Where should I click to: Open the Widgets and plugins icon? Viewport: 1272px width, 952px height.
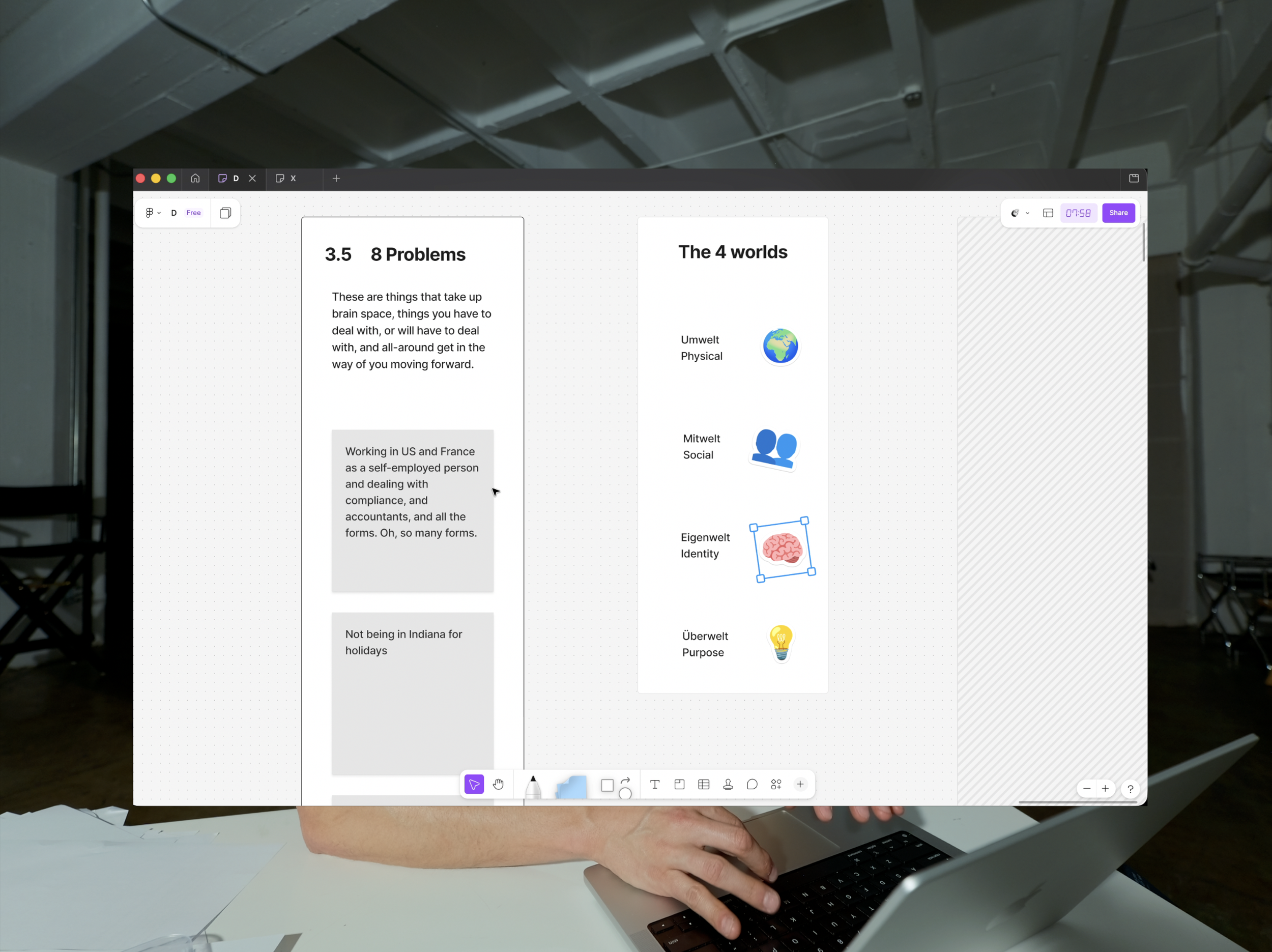776,784
